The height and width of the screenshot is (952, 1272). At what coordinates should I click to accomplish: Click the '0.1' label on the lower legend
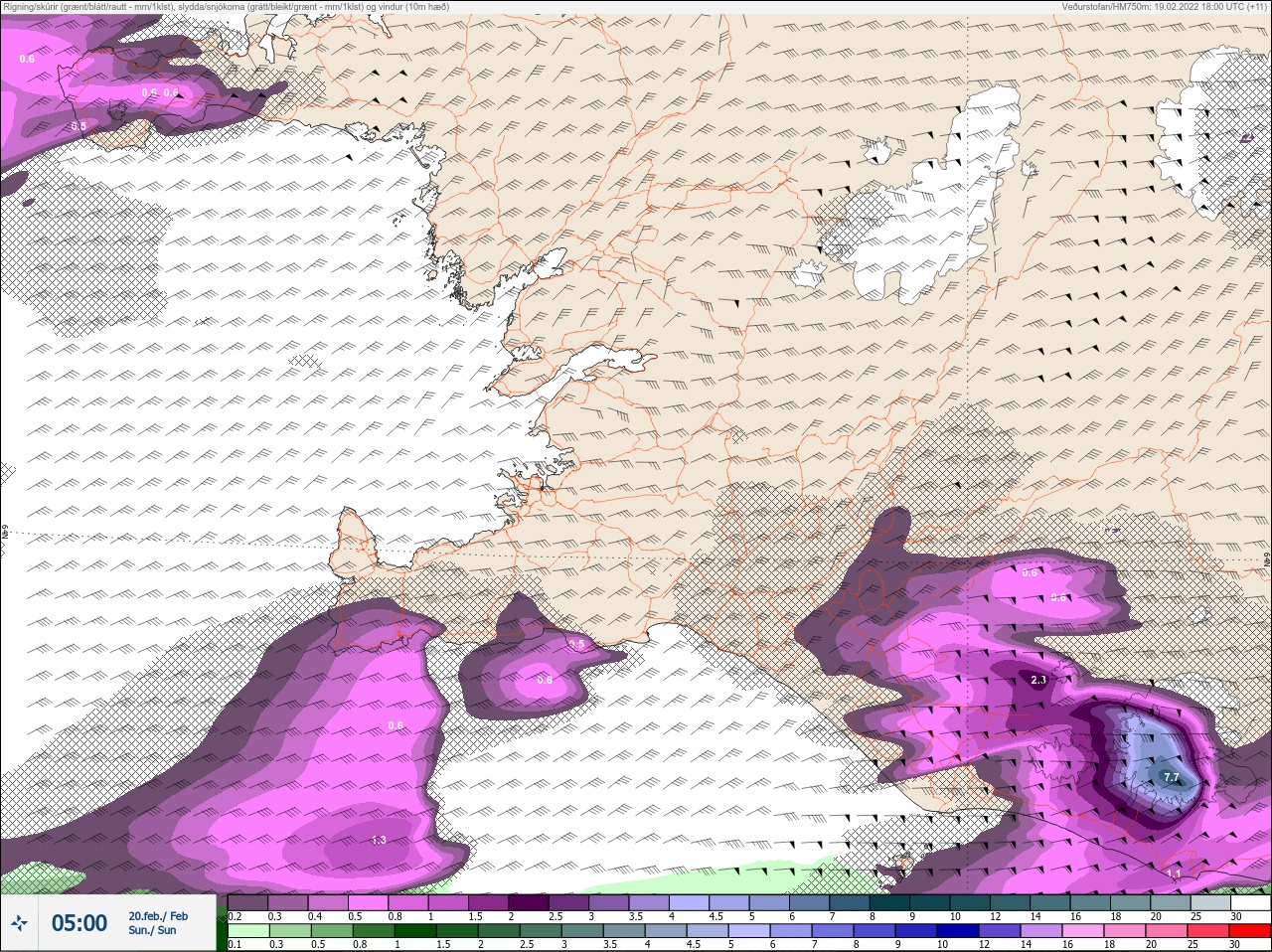[235, 944]
